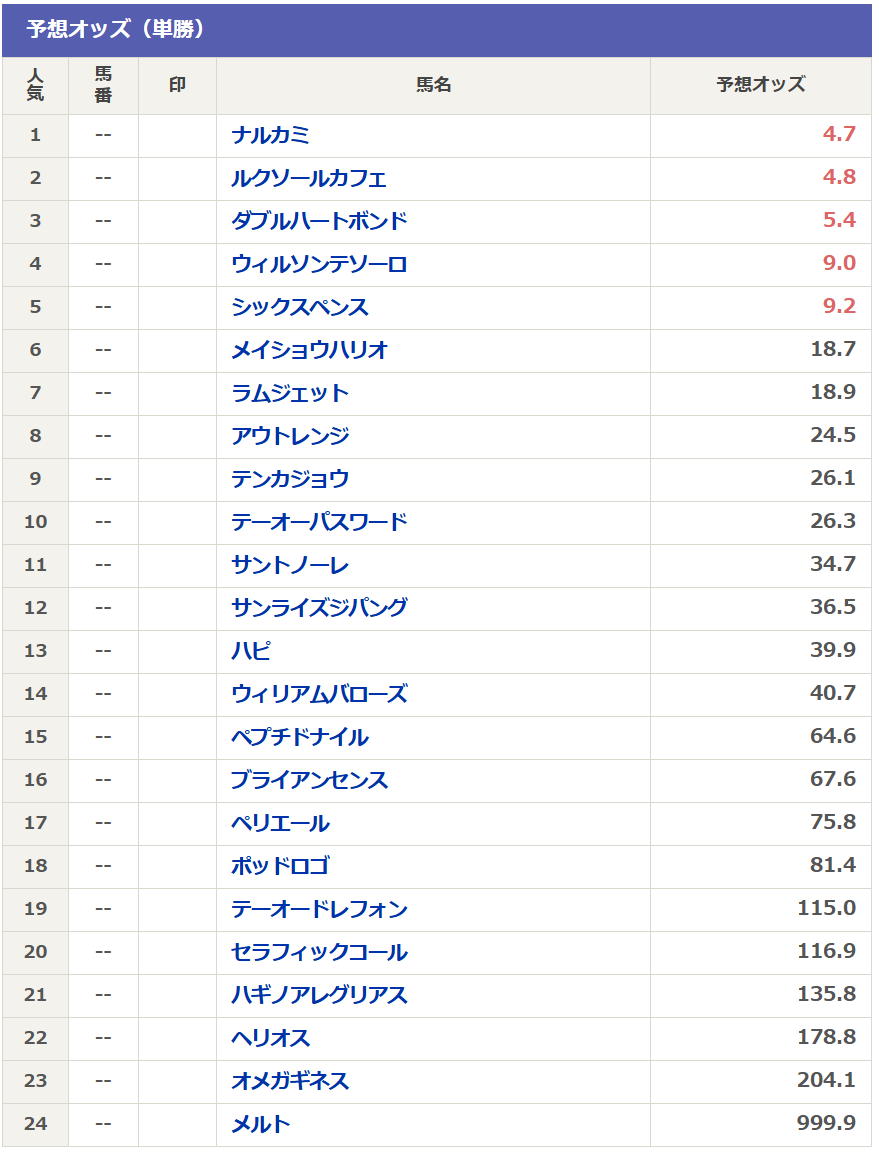Open the ナルカミ horse page
The width and height of the screenshot is (879, 1156).
270,135
